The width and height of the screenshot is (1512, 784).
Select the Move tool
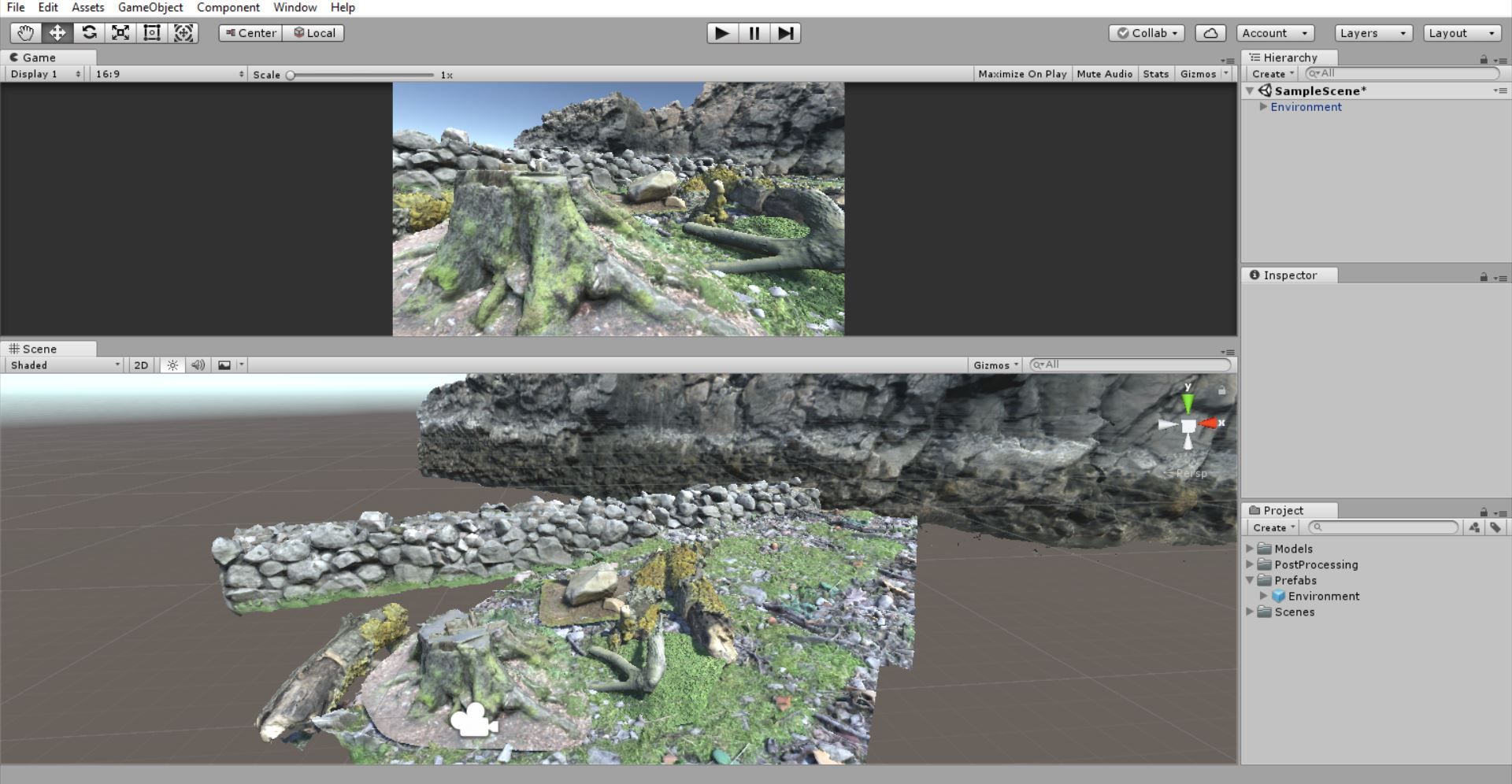57,33
